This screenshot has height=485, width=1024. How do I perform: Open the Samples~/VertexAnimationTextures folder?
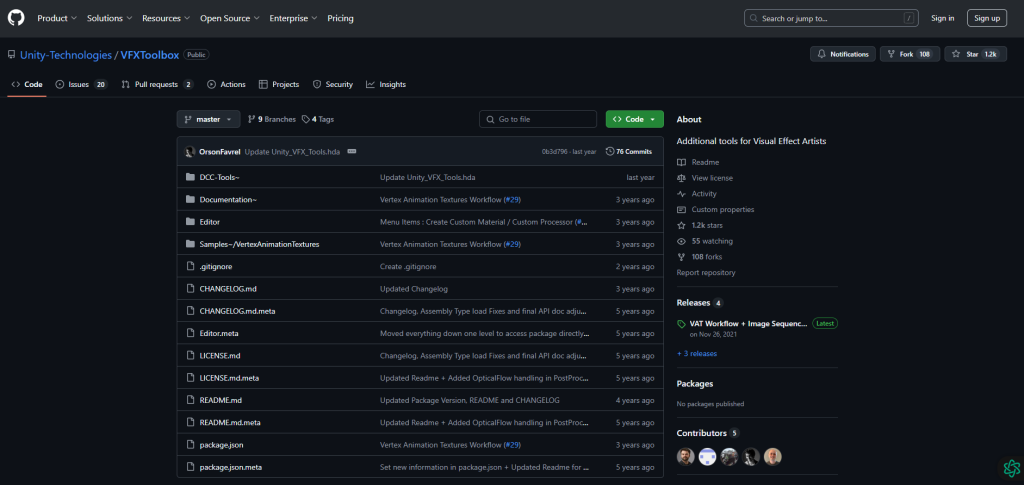click(259, 244)
